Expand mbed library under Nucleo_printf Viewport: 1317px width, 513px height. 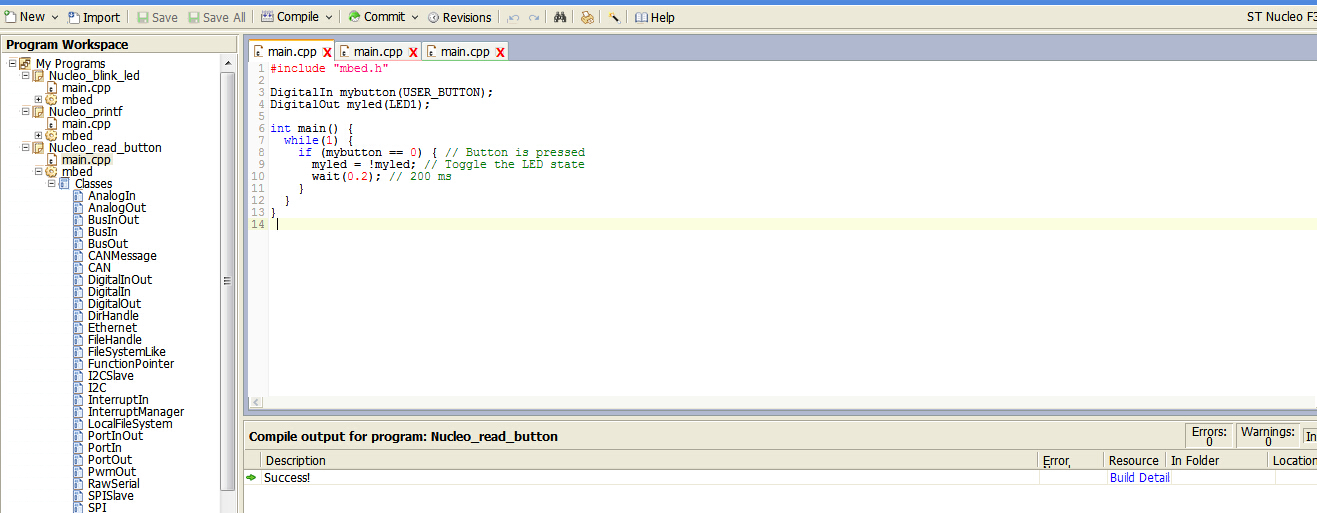[38, 136]
